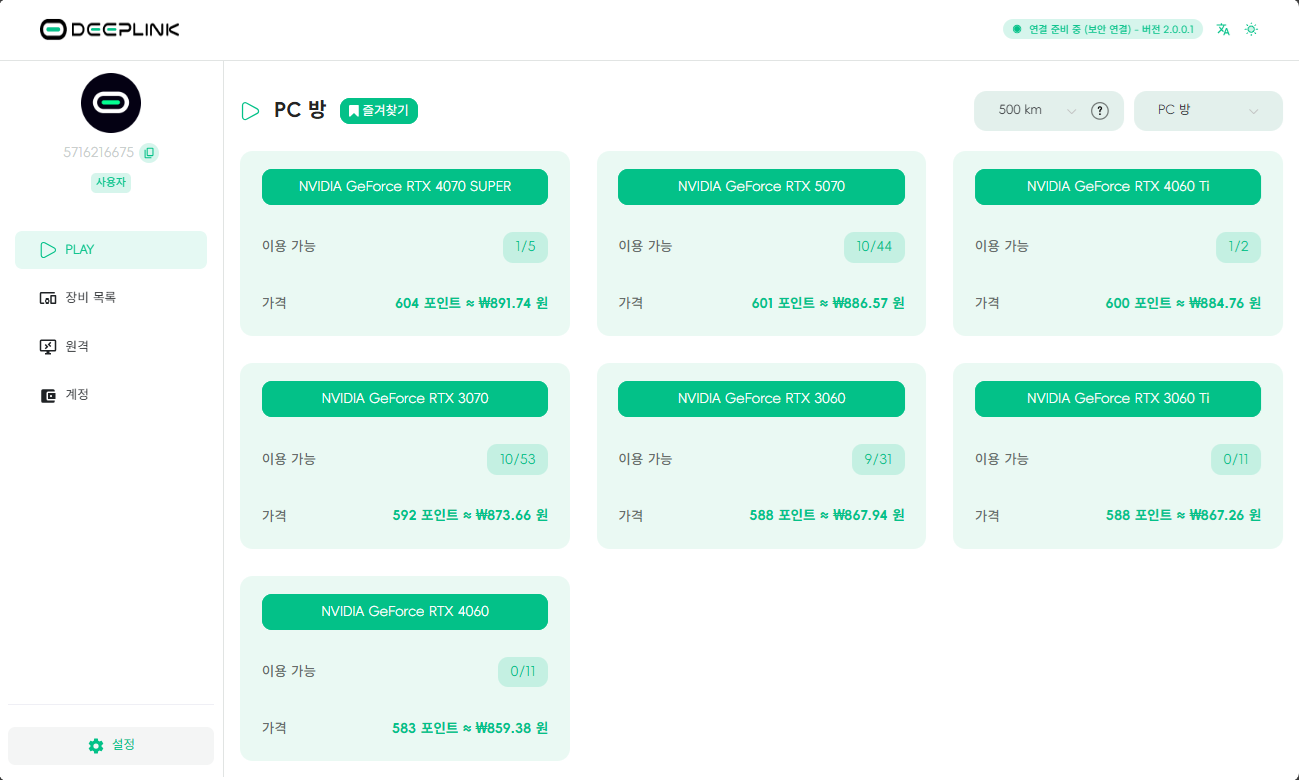Click the help question mark icon

pyautogui.click(x=1100, y=111)
